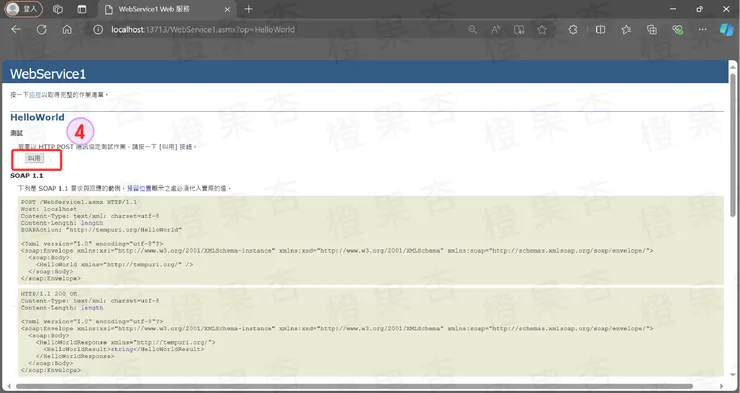
Task: Click the 預留位置 placeholder link
Action: [x=139, y=188]
